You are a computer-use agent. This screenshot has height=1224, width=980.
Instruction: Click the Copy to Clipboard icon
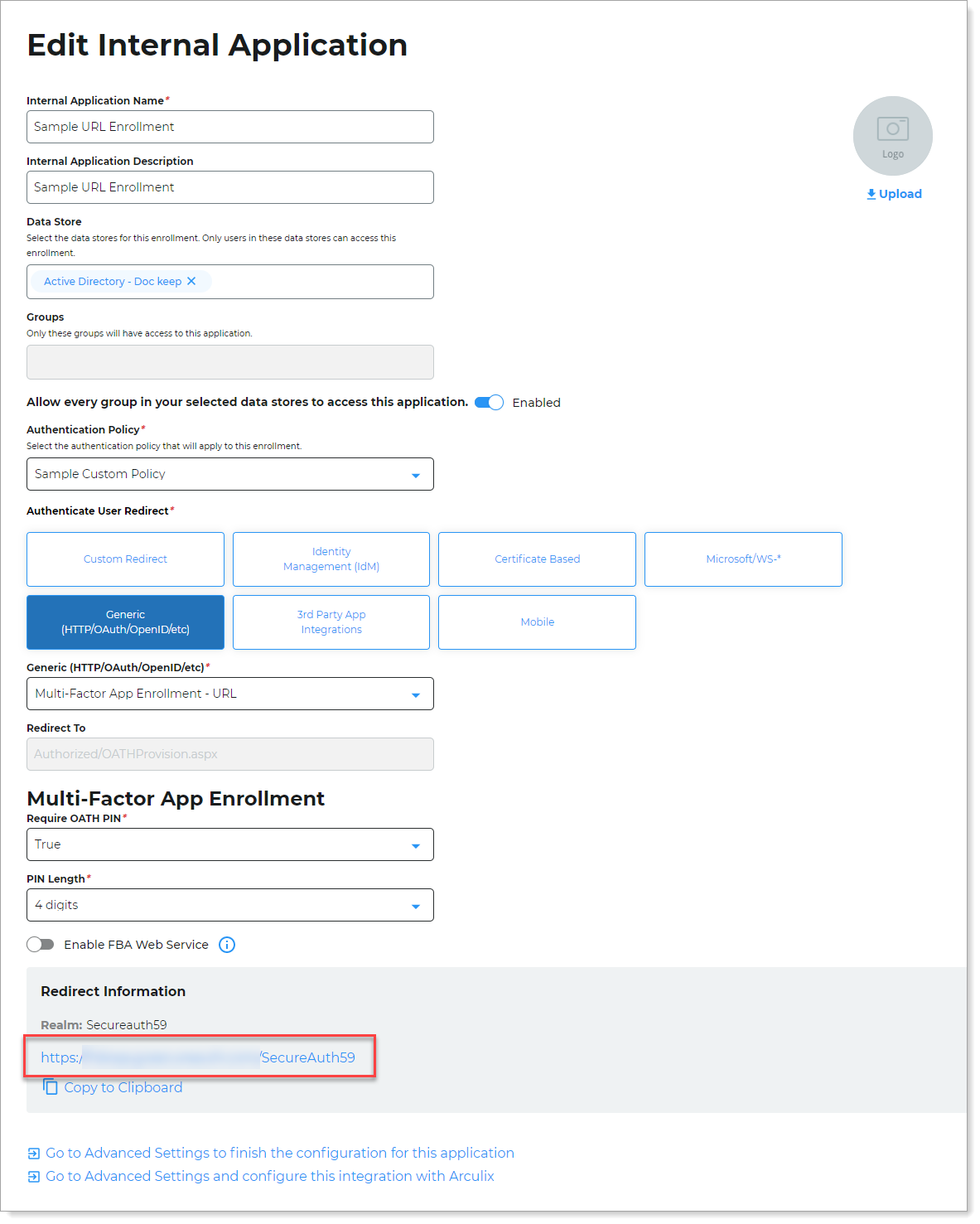point(51,1086)
